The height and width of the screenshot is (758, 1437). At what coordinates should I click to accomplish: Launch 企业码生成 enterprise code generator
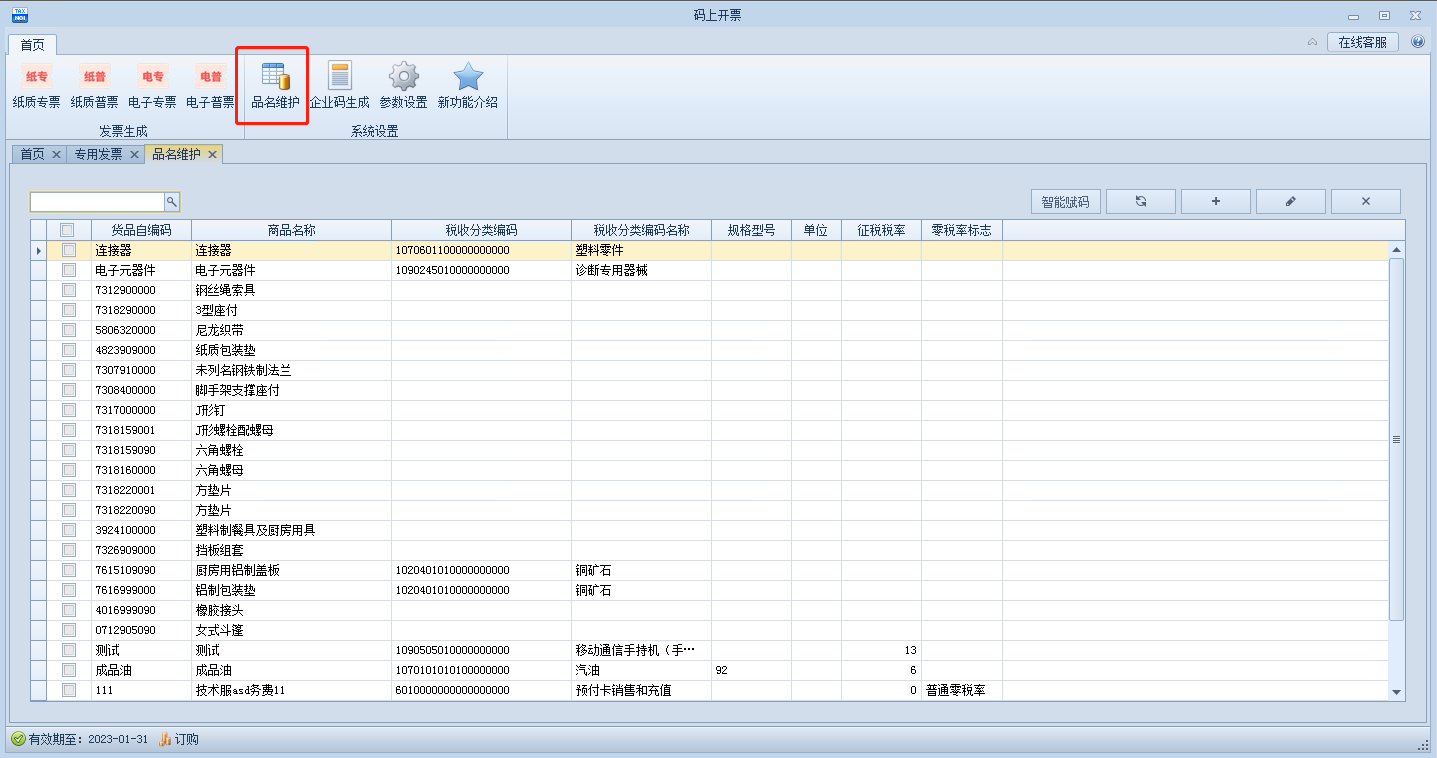click(x=340, y=86)
